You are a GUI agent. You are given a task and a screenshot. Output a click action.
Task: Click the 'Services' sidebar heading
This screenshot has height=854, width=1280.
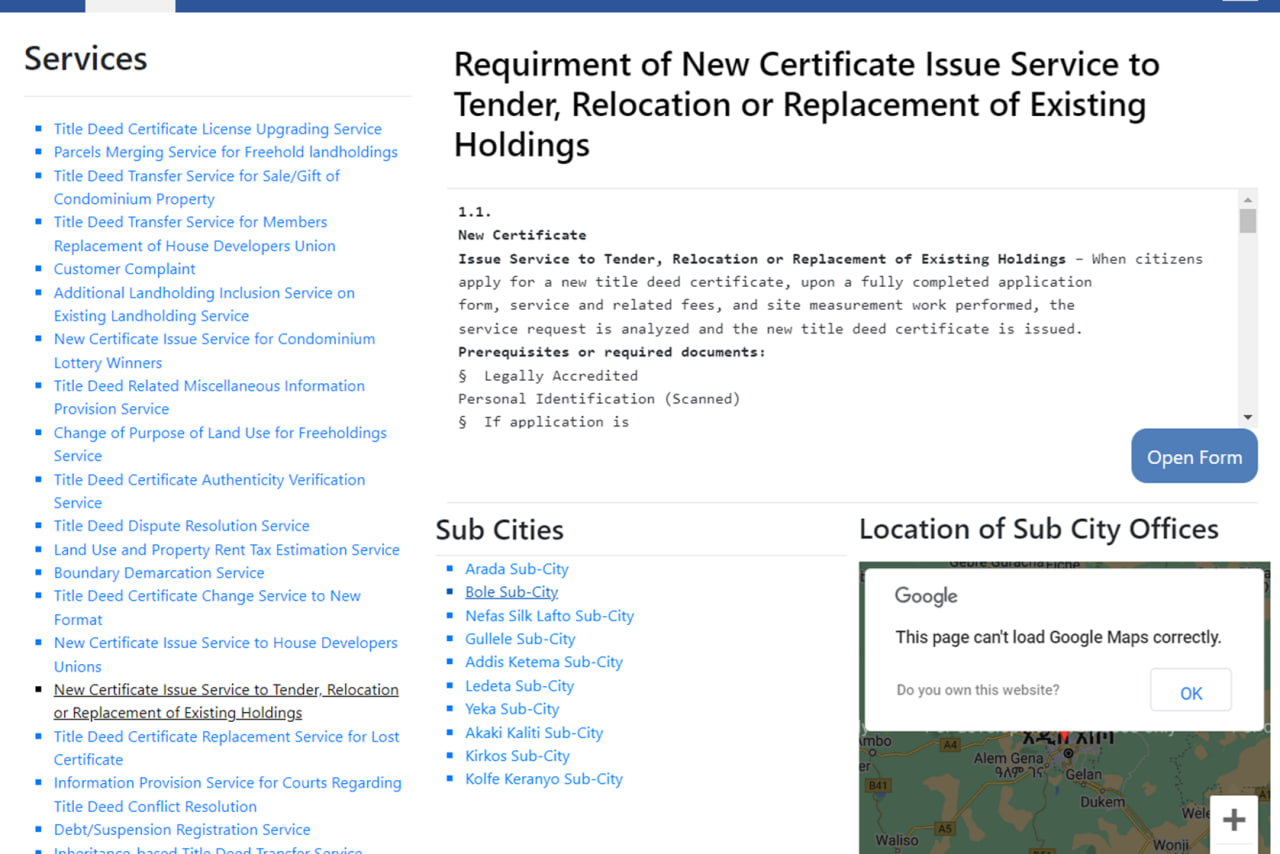85,59
